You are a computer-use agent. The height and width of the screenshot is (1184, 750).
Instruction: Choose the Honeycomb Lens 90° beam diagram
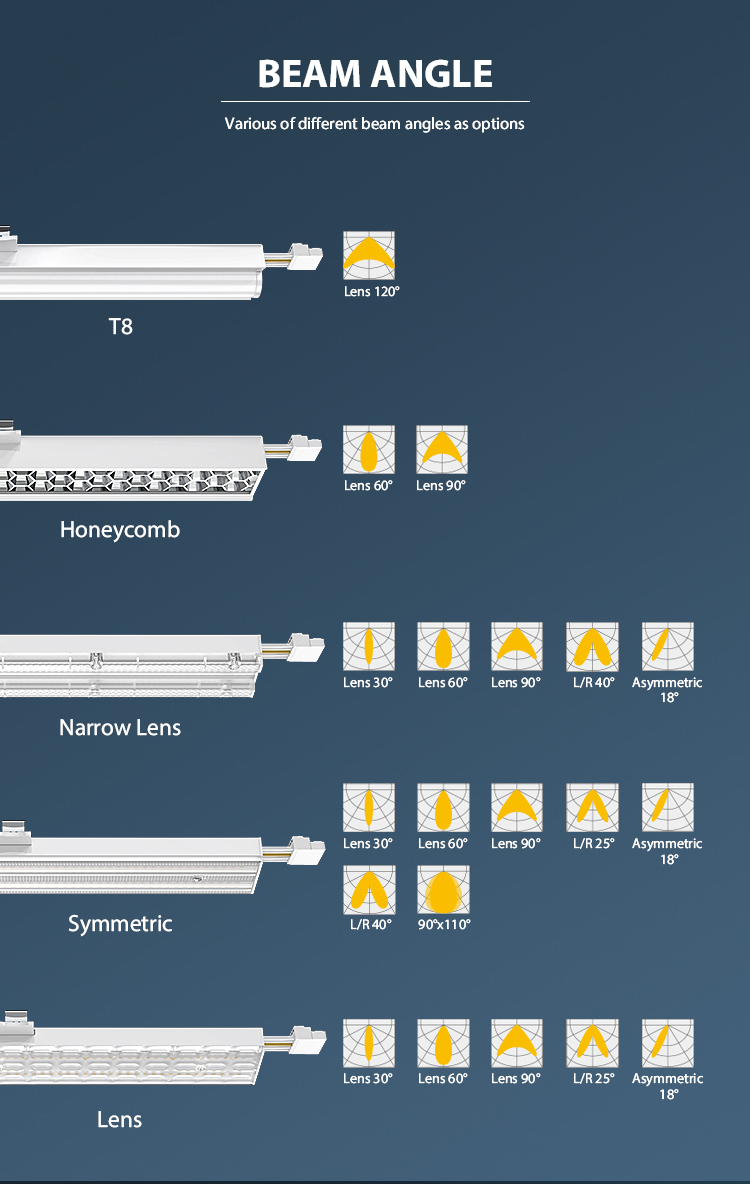point(442,450)
